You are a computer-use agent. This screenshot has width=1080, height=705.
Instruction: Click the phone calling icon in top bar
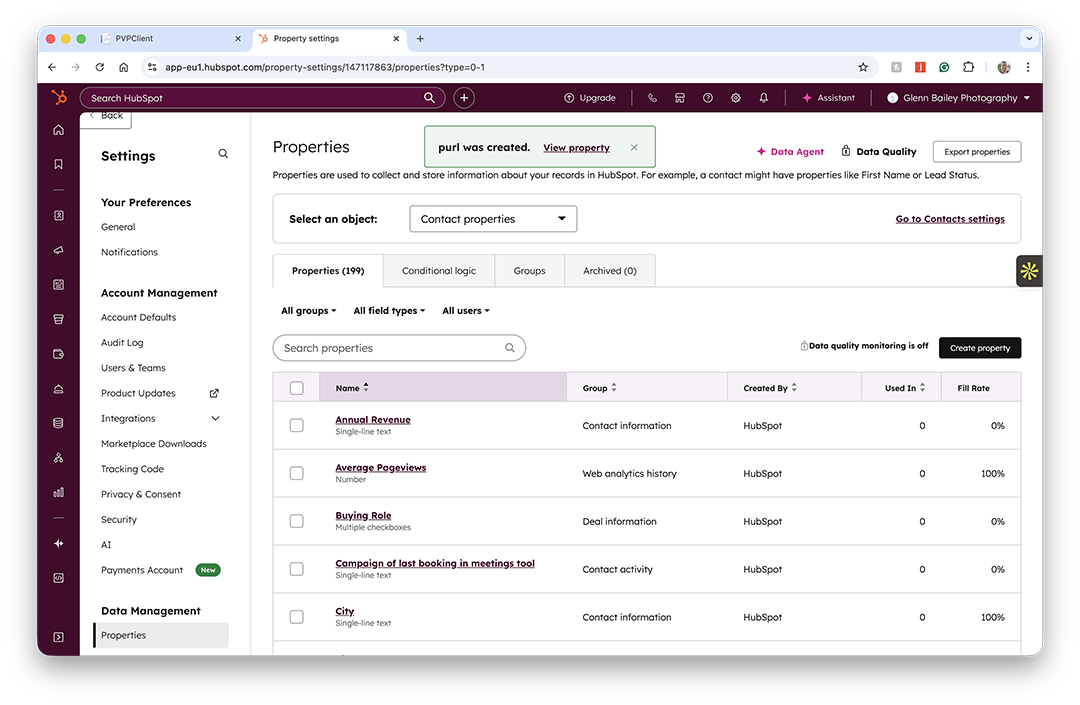[652, 98]
